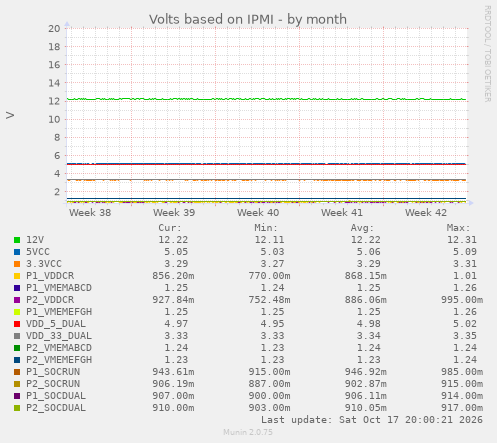Image resolution: width=497 pixels, height=443 pixels.
Task: Click the VDD_5_DUAL red legend swatch
Action: pyautogui.click(x=17, y=324)
